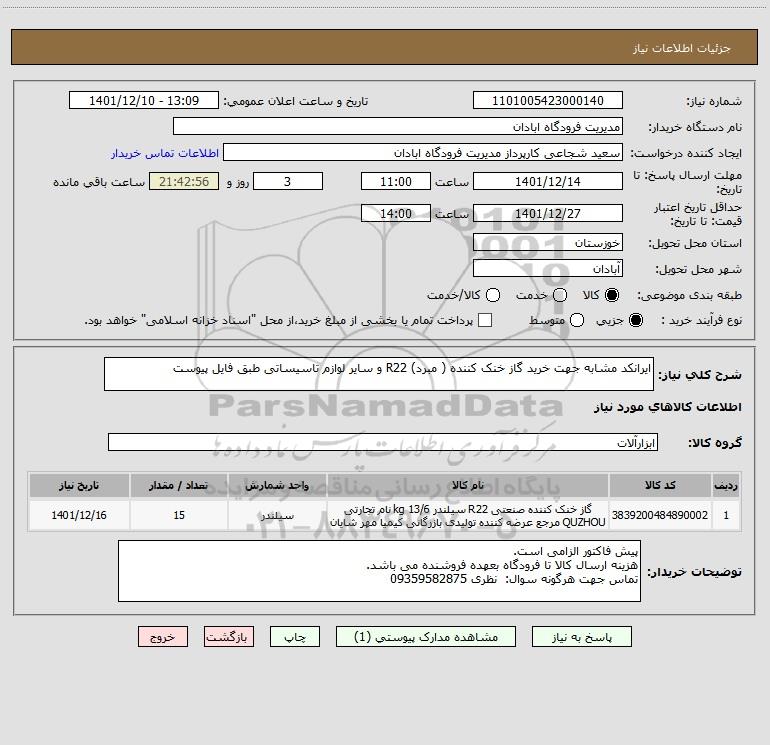770x745 pixels.
Task: Select the کالا radio button
Action: point(612,295)
